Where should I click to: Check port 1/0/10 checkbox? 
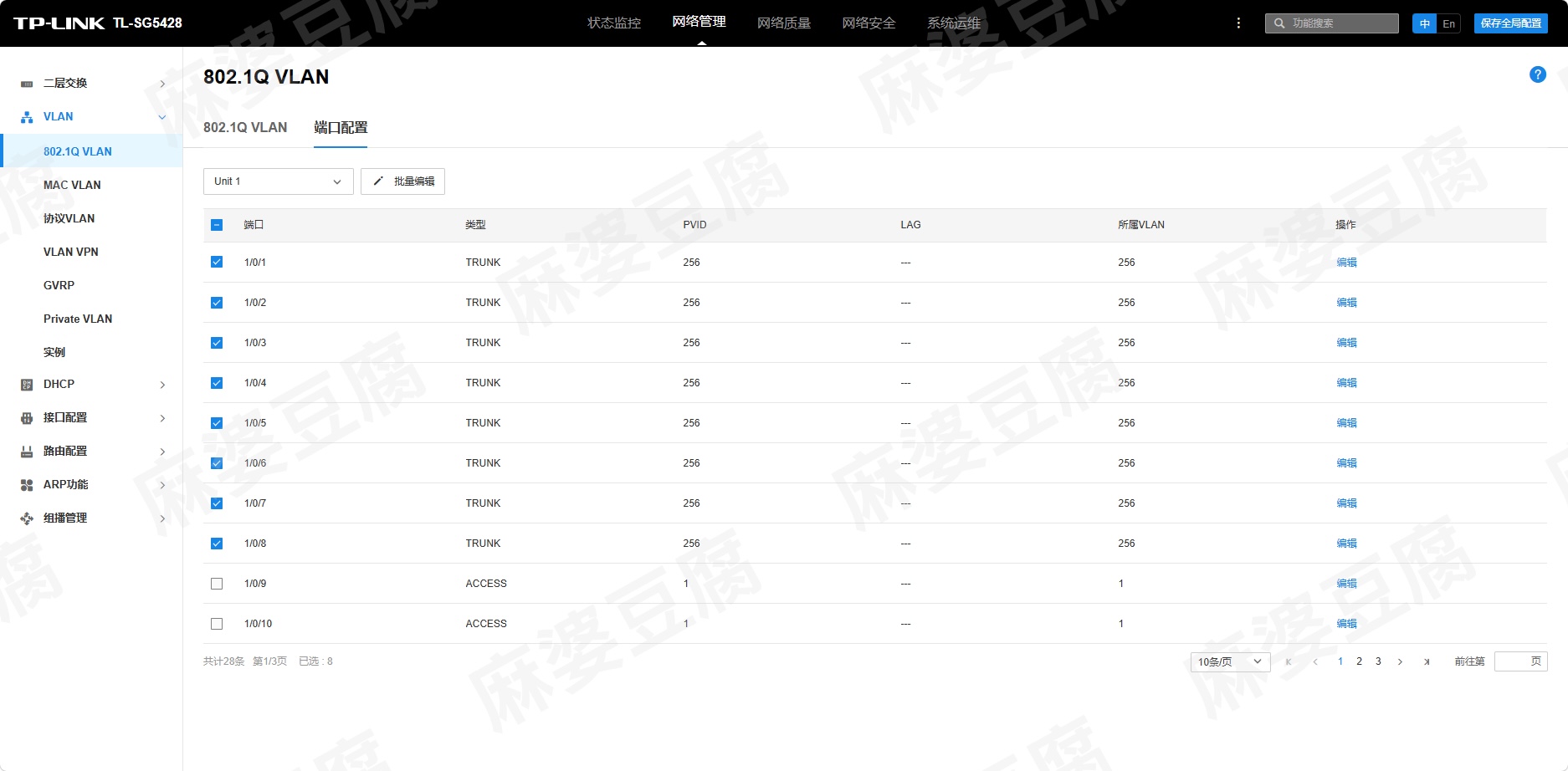[x=217, y=624]
